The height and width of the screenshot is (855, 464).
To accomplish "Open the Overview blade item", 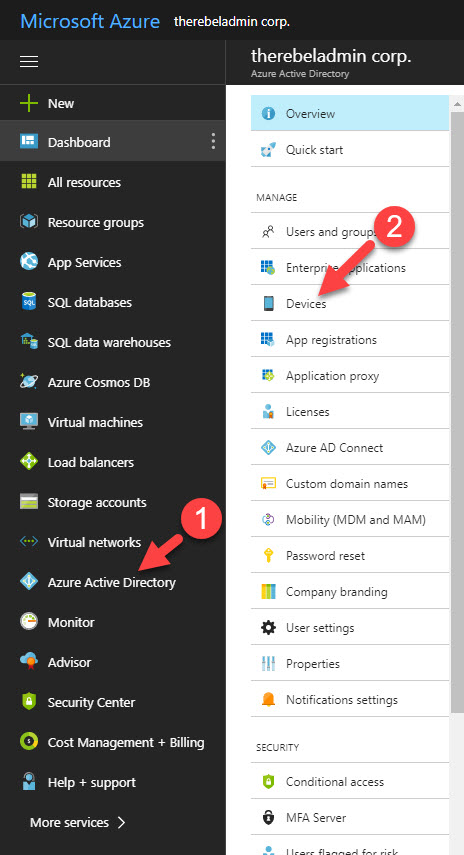I will (350, 113).
